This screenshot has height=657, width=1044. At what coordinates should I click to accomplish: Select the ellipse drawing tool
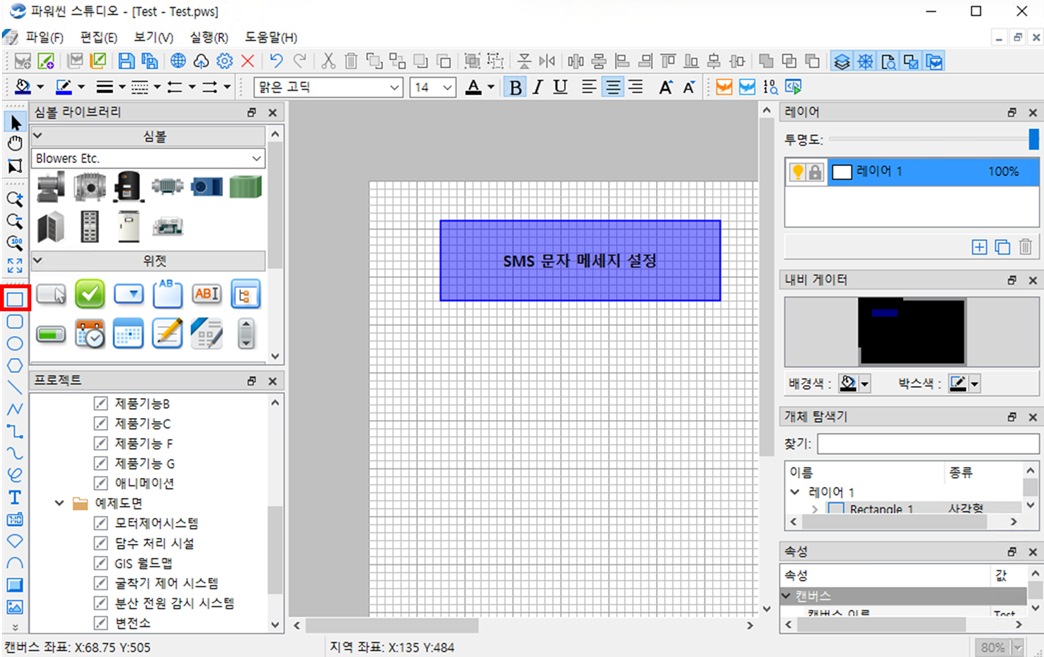click(15, 343)
